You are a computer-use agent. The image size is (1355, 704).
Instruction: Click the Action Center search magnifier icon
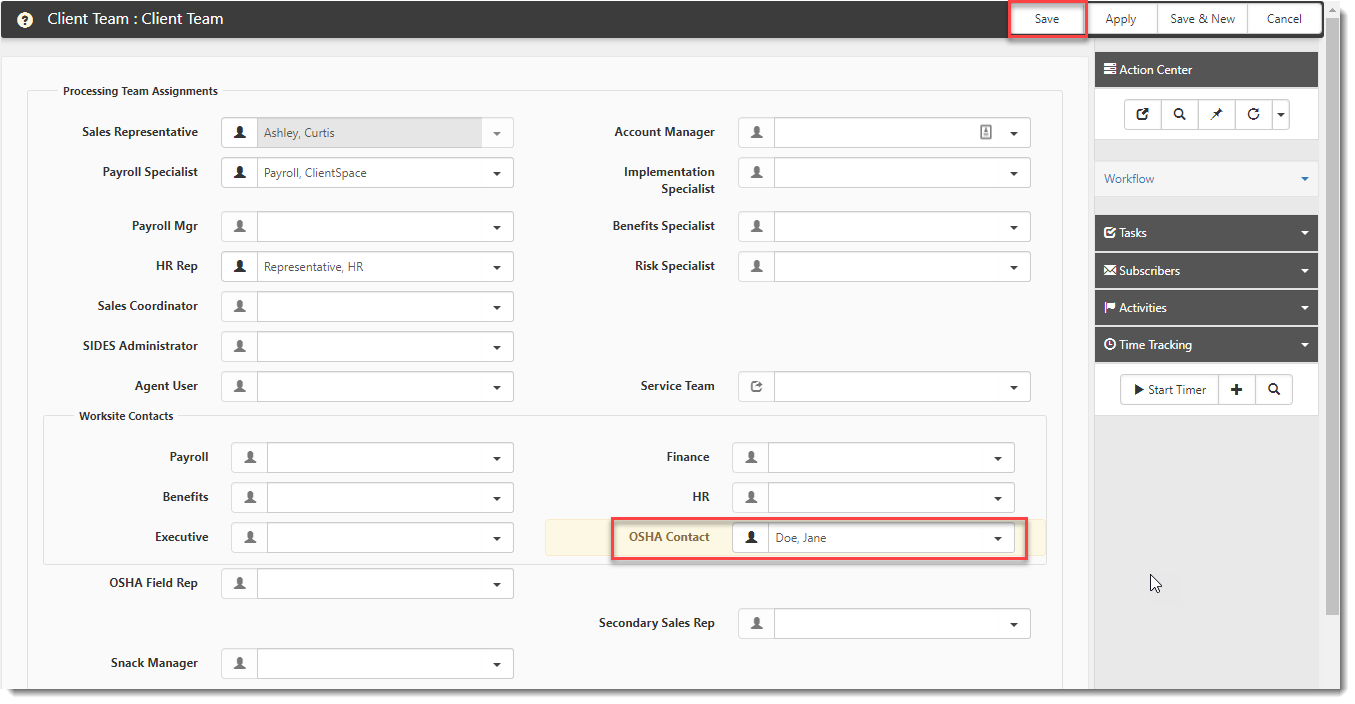tap(1180, 115)
